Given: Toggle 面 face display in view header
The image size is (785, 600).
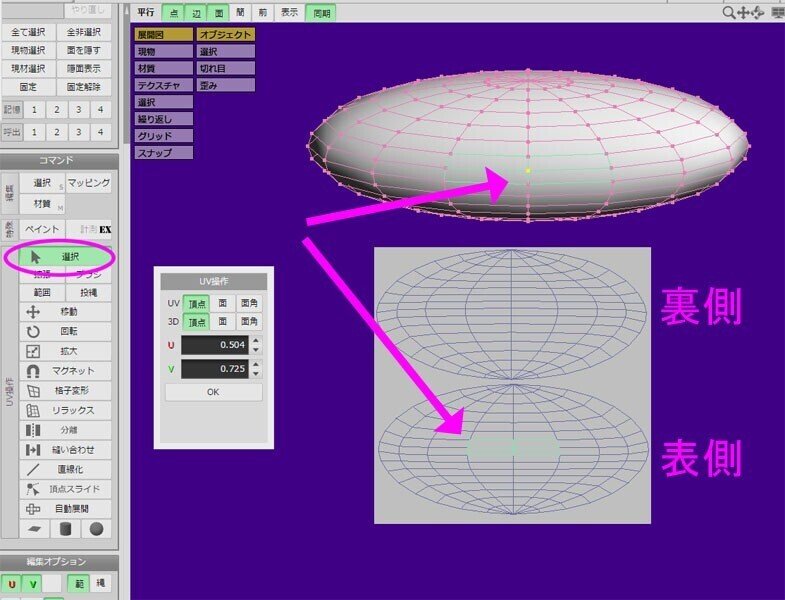Looking at the screenshot, I should point(219,13).
